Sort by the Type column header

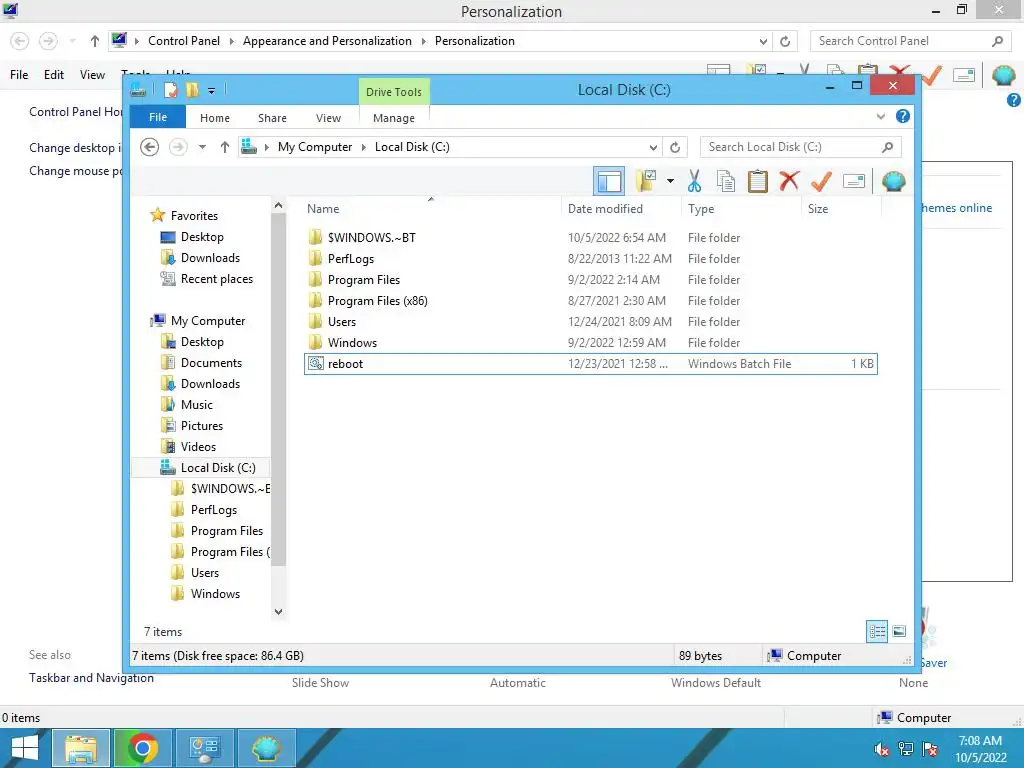click(x=741, y=209)
